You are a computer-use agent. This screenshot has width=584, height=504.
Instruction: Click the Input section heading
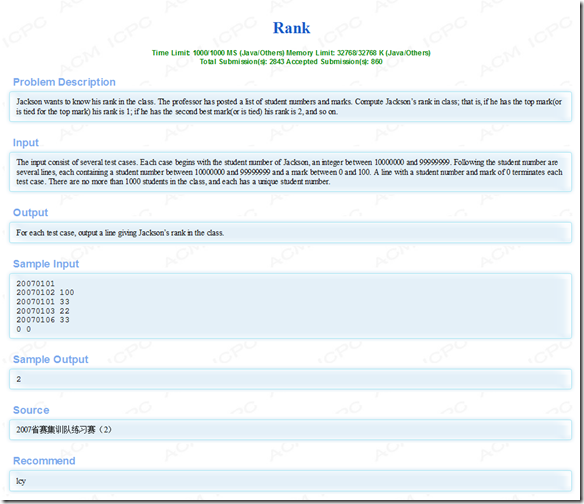coord(26,143)
